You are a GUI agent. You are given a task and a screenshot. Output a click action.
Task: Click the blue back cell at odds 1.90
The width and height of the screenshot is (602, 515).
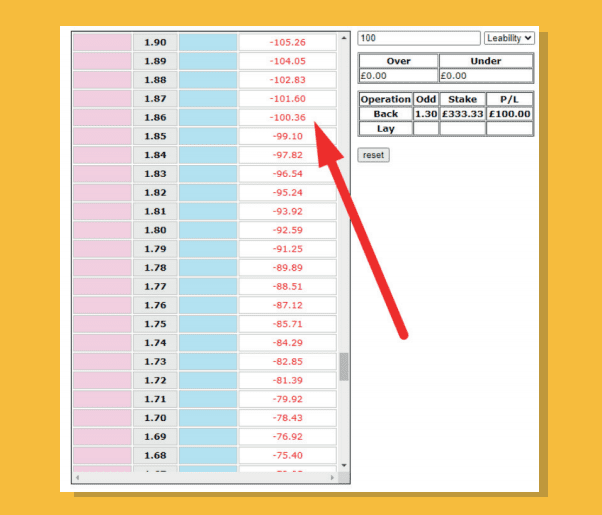(x=208, y=42)
